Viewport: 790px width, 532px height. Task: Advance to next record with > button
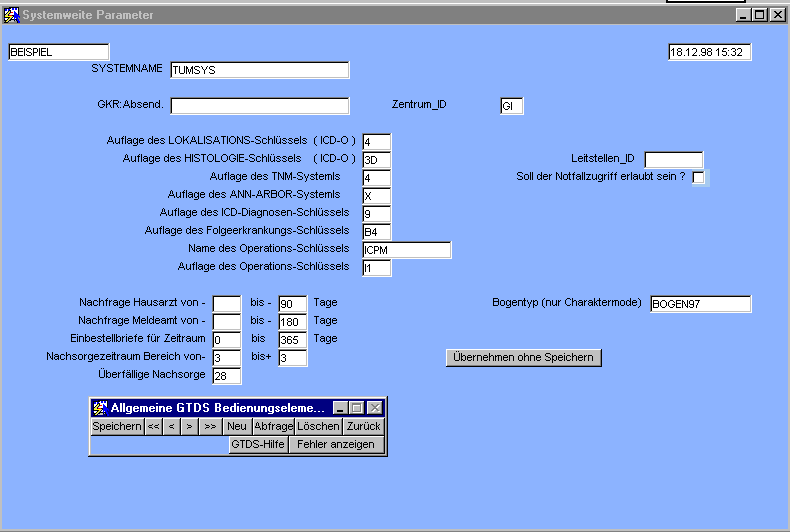click(x=190, y=426)
